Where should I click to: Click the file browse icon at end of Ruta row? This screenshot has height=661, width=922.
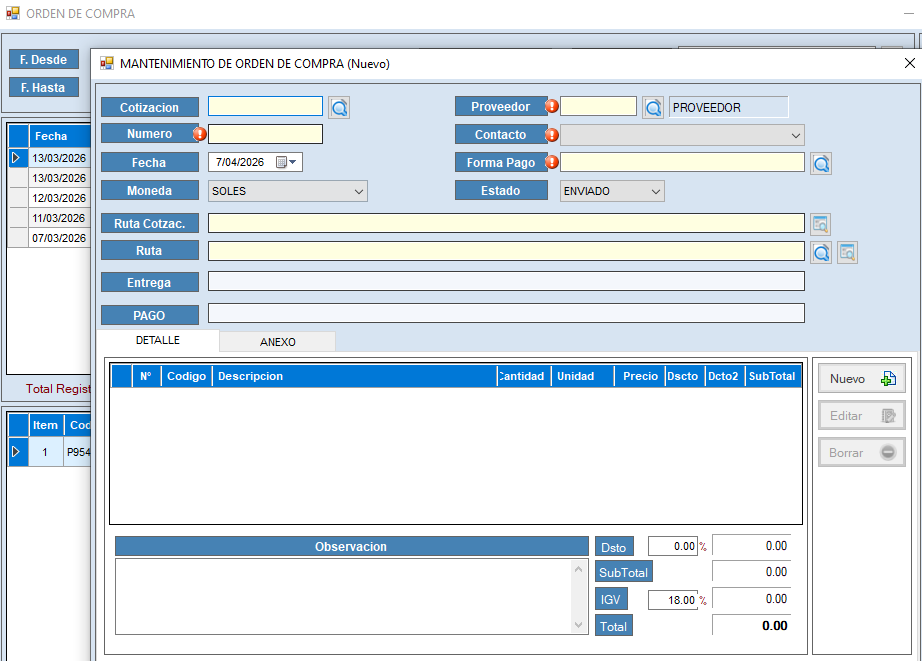click(x=847, y=253)
